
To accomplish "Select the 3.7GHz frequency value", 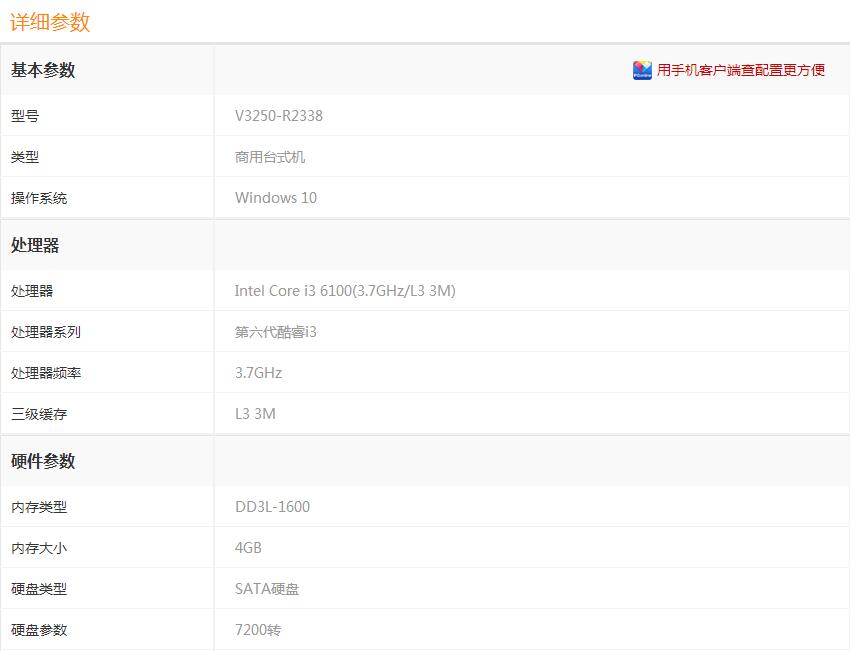I will click(259, 373).
